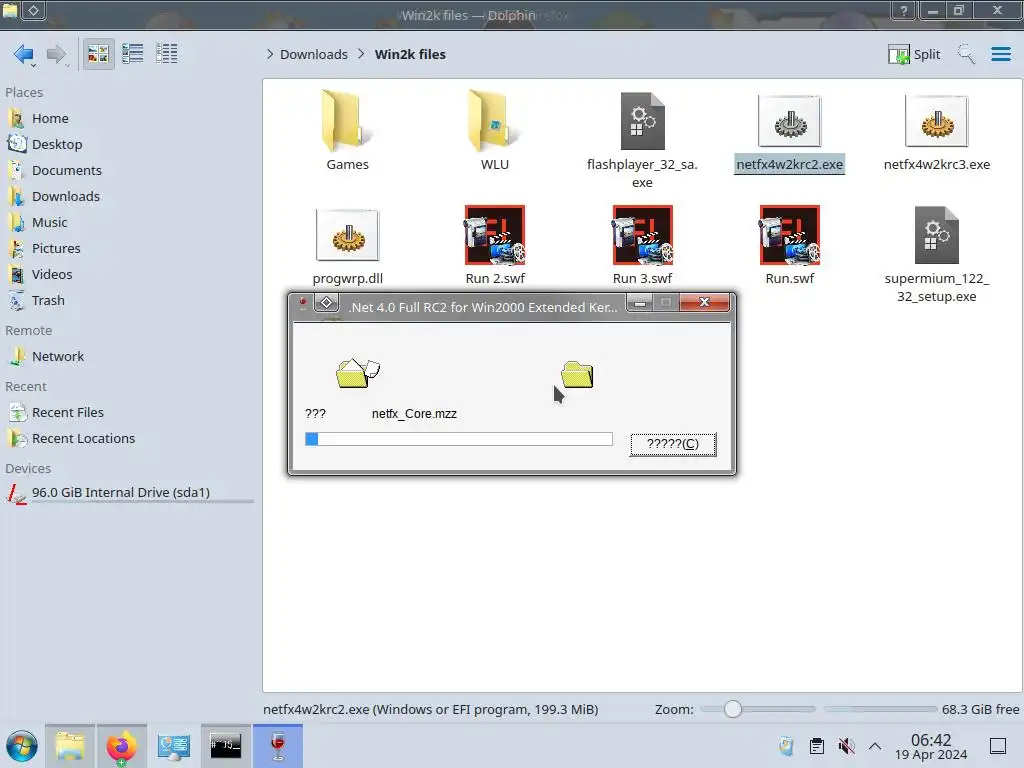Open the search magnifier in Dolphin toolbar
The image size is (1024, 768).
(966, 54)
